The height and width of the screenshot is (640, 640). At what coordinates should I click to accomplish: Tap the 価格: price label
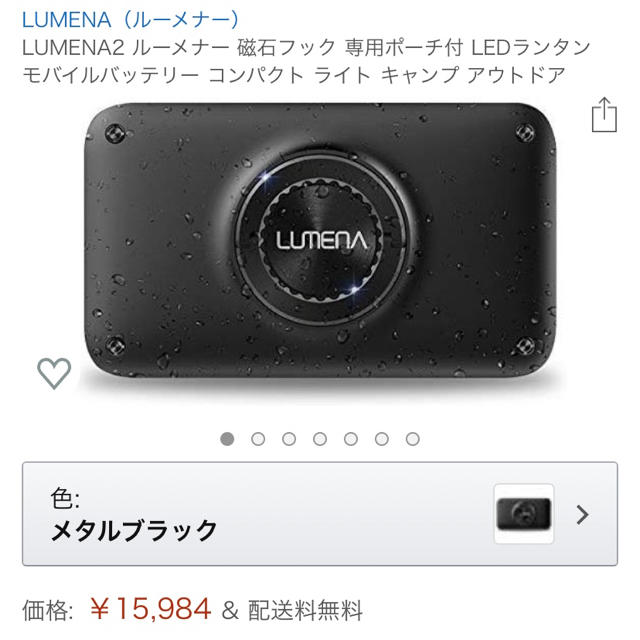(x=48, y=611)
